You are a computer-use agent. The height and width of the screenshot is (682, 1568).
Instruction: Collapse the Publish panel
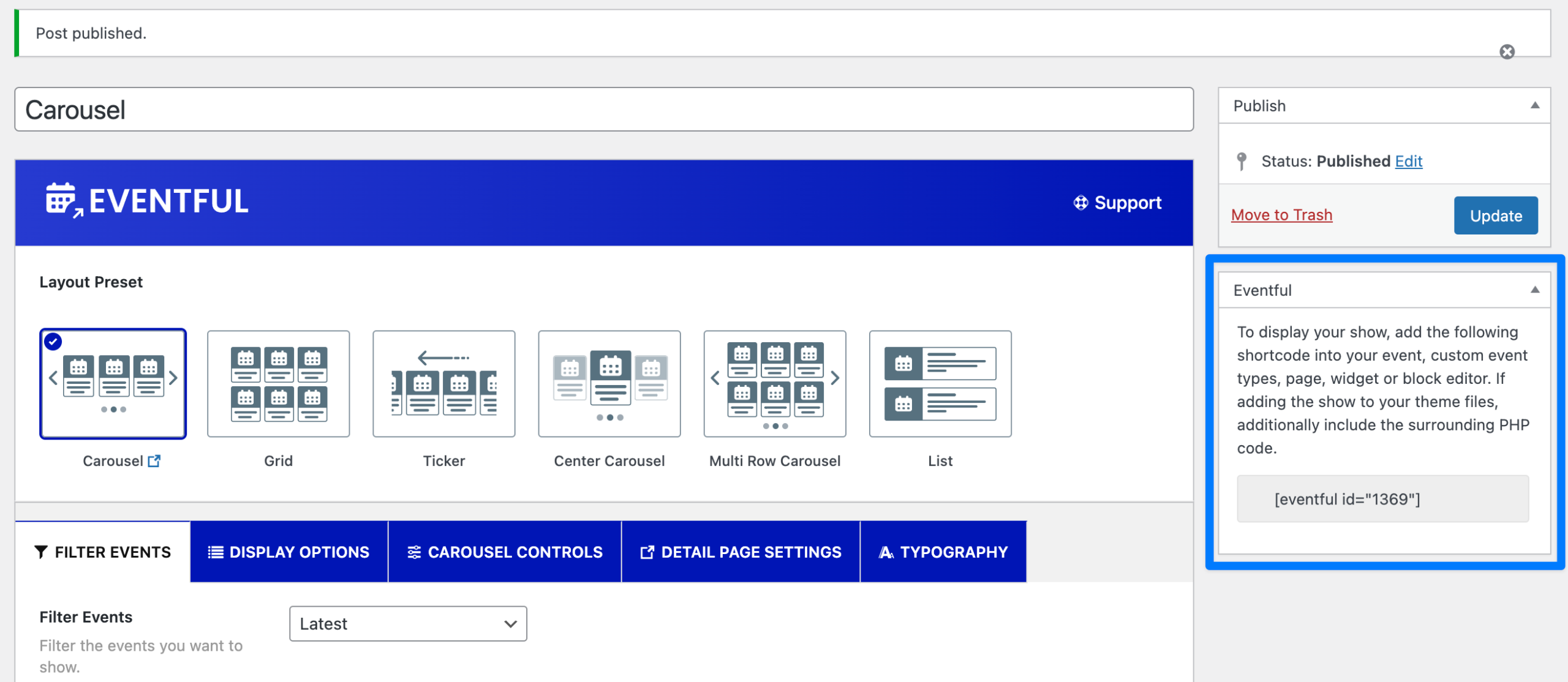coord(1535,105)
